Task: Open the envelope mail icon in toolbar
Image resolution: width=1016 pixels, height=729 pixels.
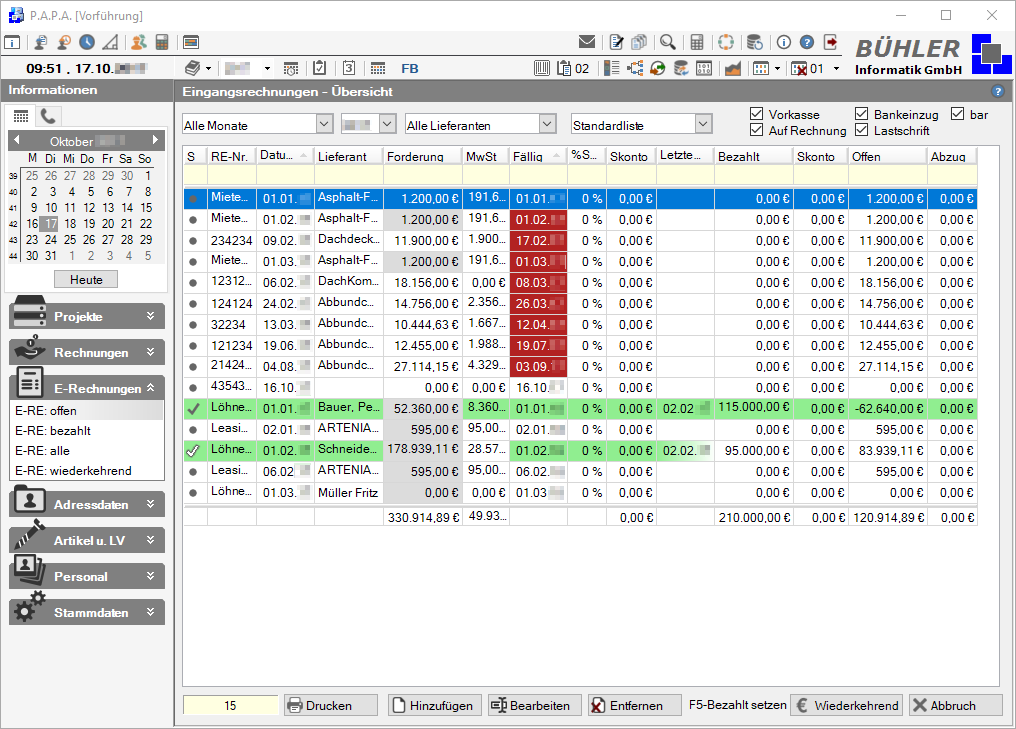Action: click(586, 42)
